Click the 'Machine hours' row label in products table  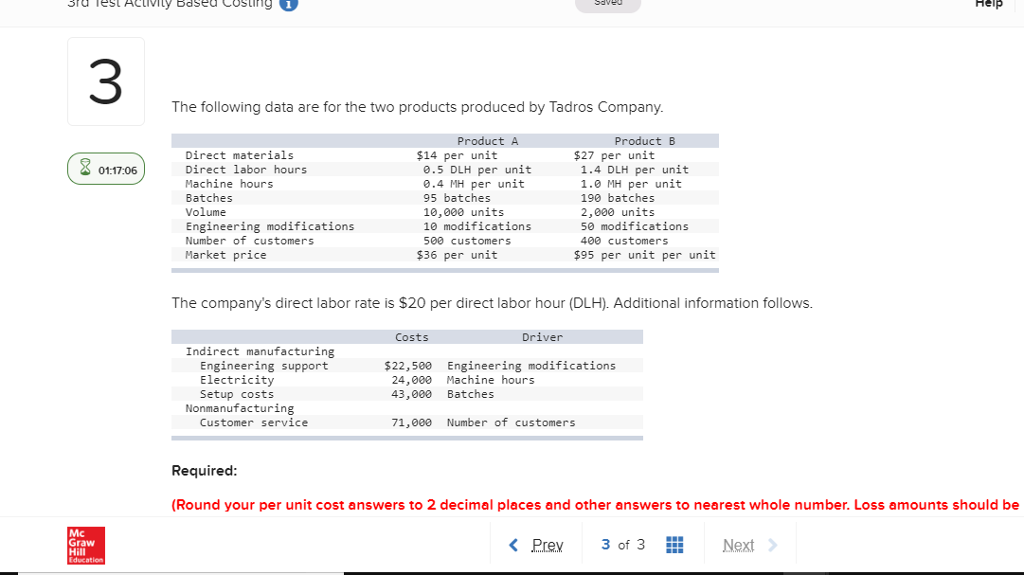pos(229,184)
